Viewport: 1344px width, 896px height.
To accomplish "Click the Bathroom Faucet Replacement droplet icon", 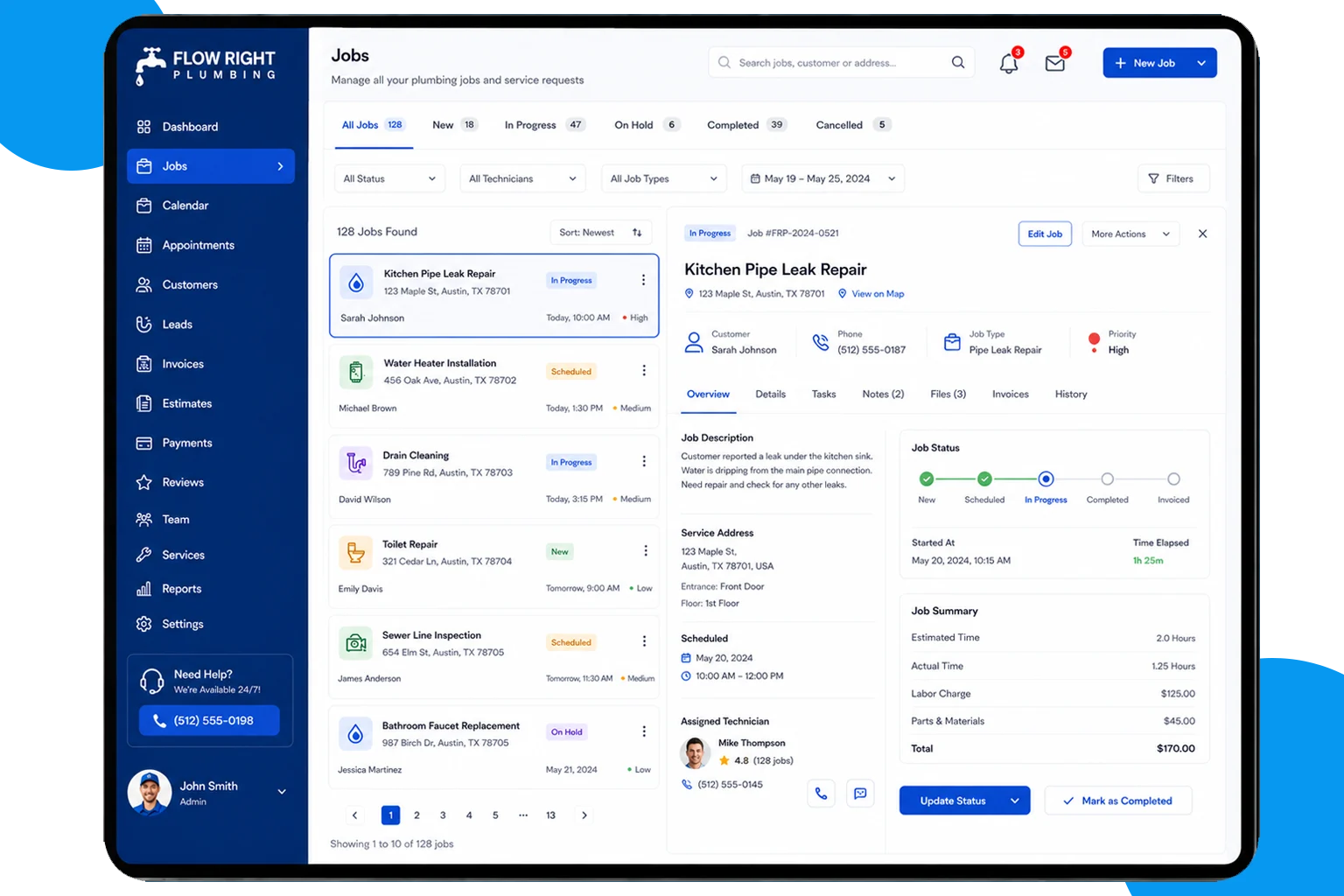I will (355, 733).
